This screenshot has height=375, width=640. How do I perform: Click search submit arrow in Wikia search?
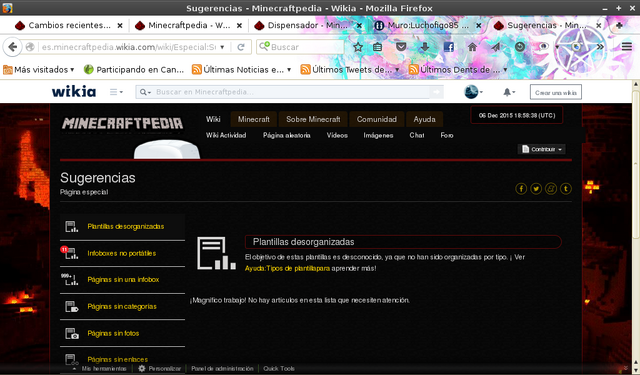pyautogui.click(x=436, y=92)
